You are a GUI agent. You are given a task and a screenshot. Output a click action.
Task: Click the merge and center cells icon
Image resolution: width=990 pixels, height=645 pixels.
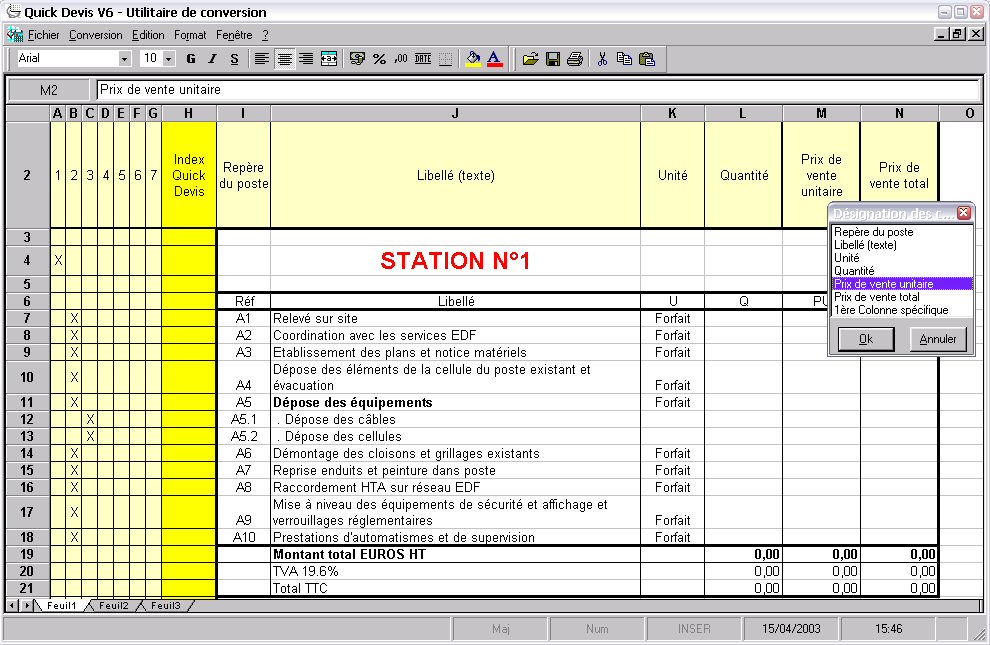click(x=329, y=59)
